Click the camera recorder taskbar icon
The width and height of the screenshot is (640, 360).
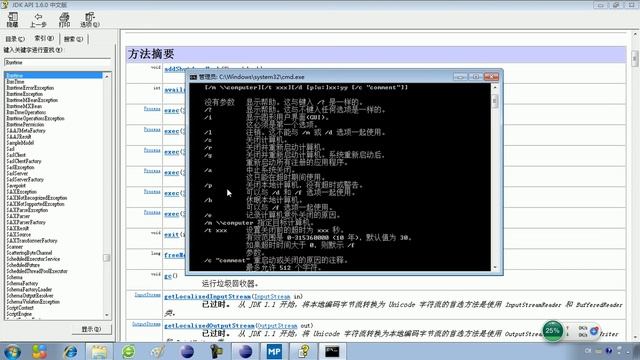coord(216,351)
